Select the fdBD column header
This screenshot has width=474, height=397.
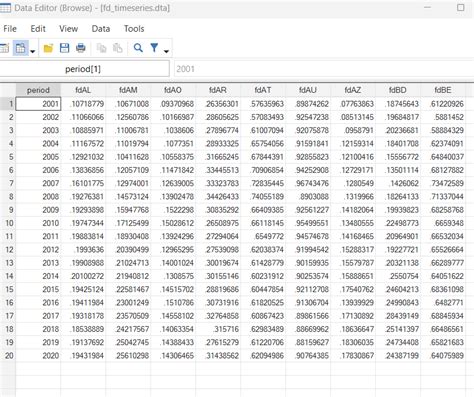click(x=398, y=90)
